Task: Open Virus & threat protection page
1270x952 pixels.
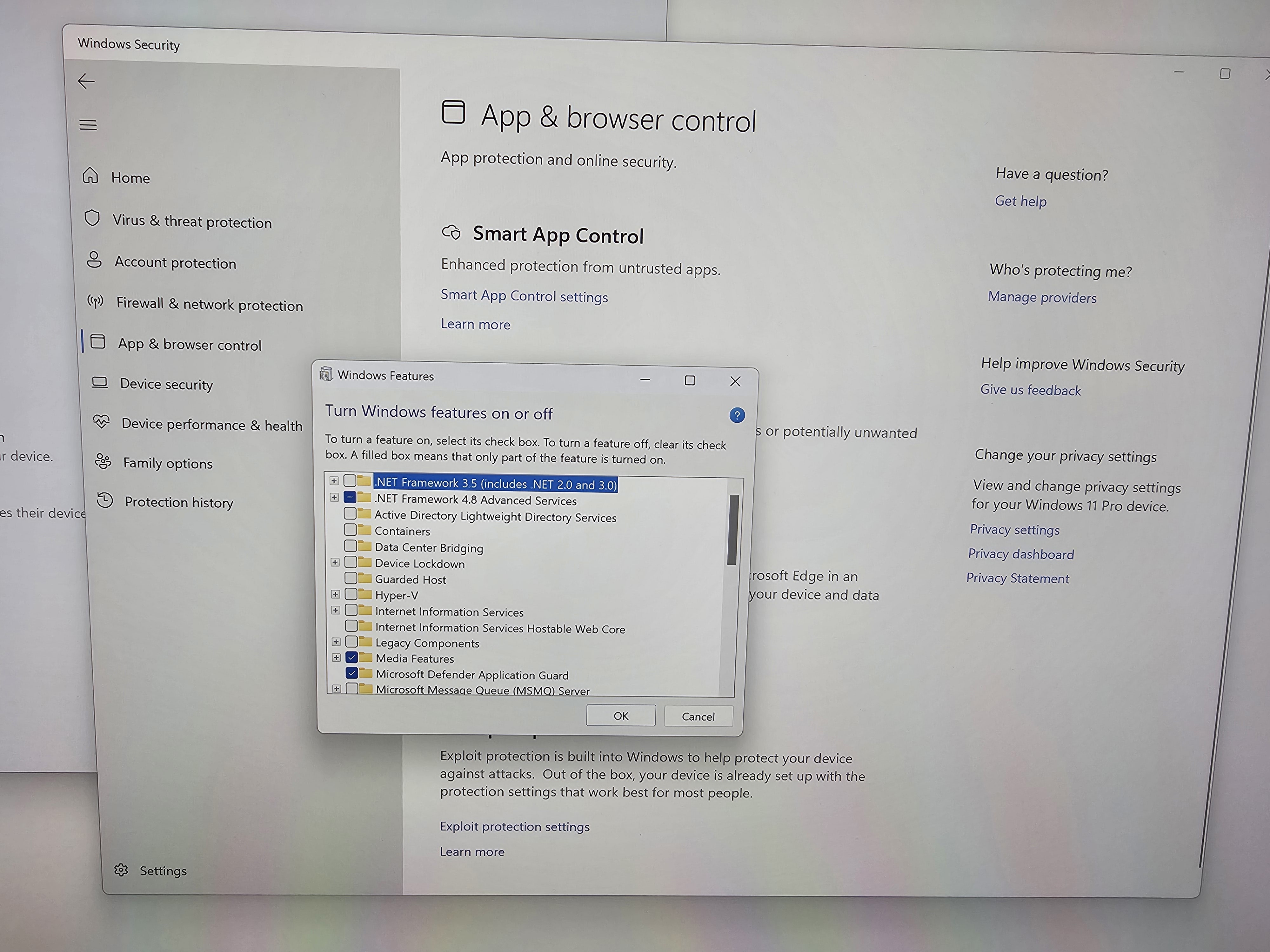Action: [192, 221]
